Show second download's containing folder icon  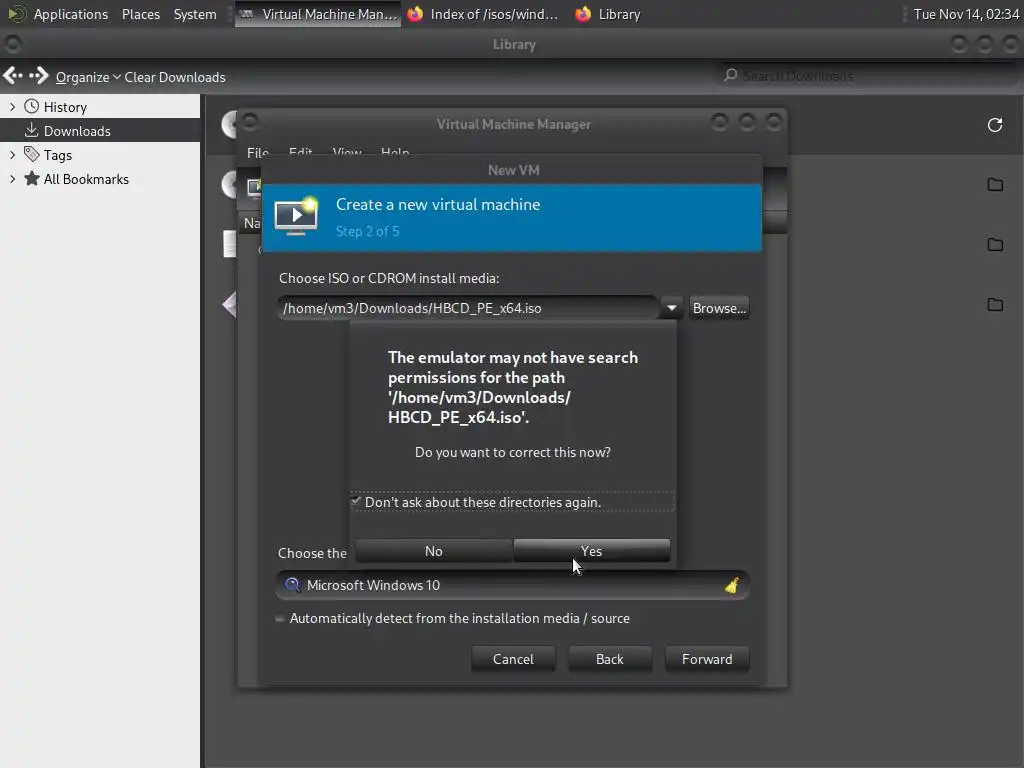click(995, 245)
